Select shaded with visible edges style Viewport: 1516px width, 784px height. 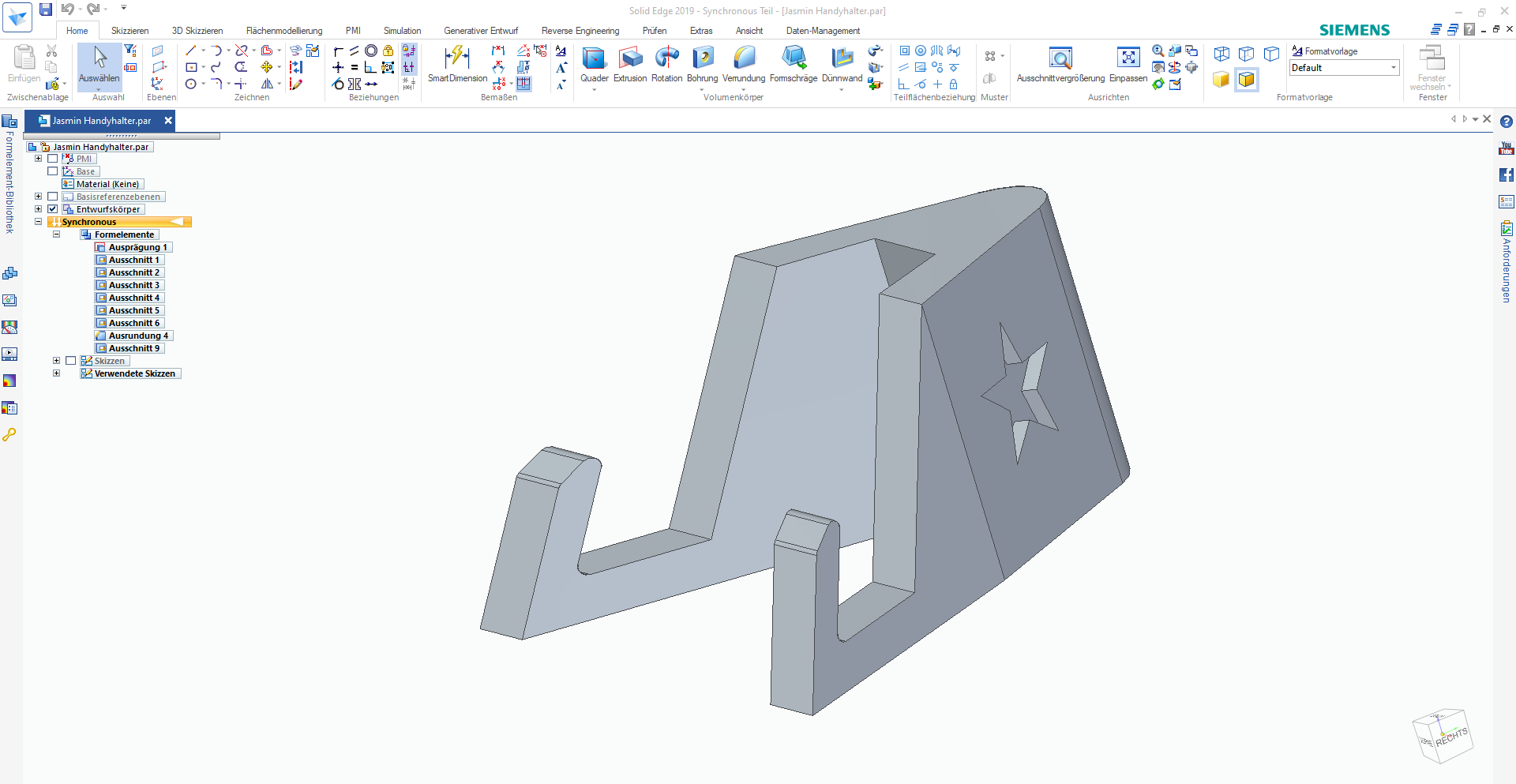click(x=1246, y=80)
